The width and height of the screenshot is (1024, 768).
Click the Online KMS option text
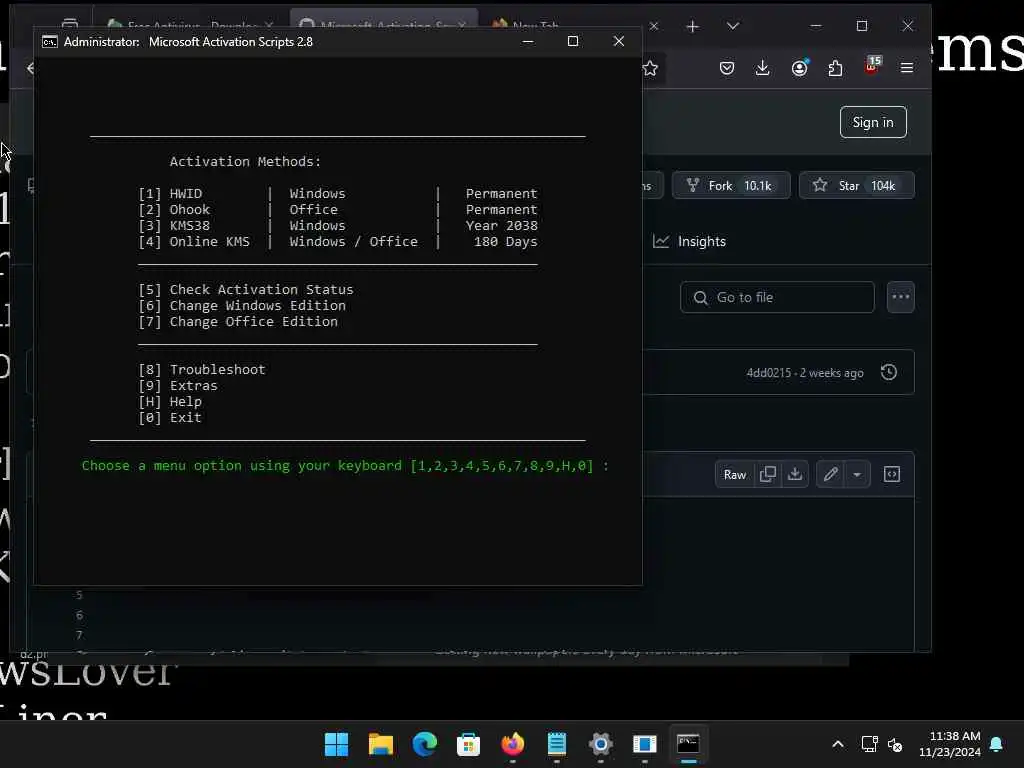[x=209, y=242]
